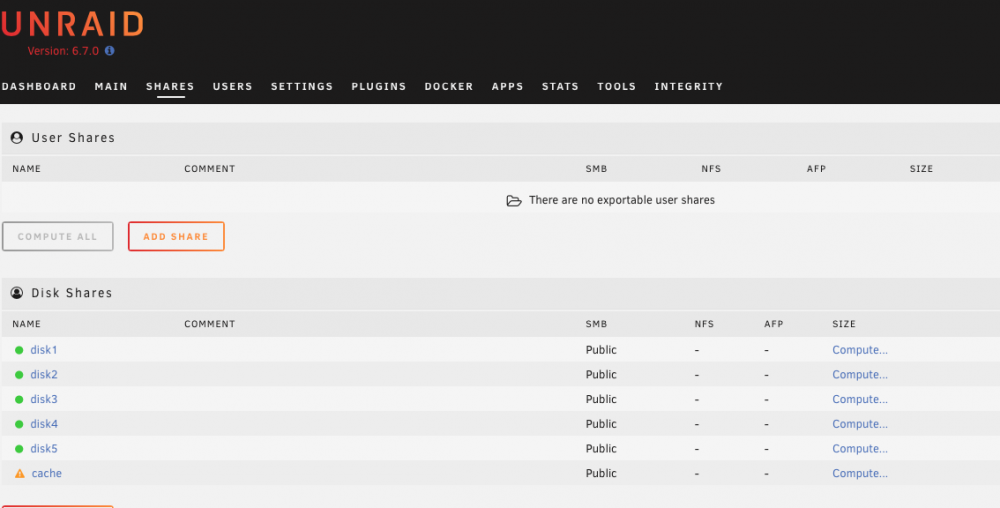View the Stats tab
The height and width of the screenshot is (508, 1000).
561,86
